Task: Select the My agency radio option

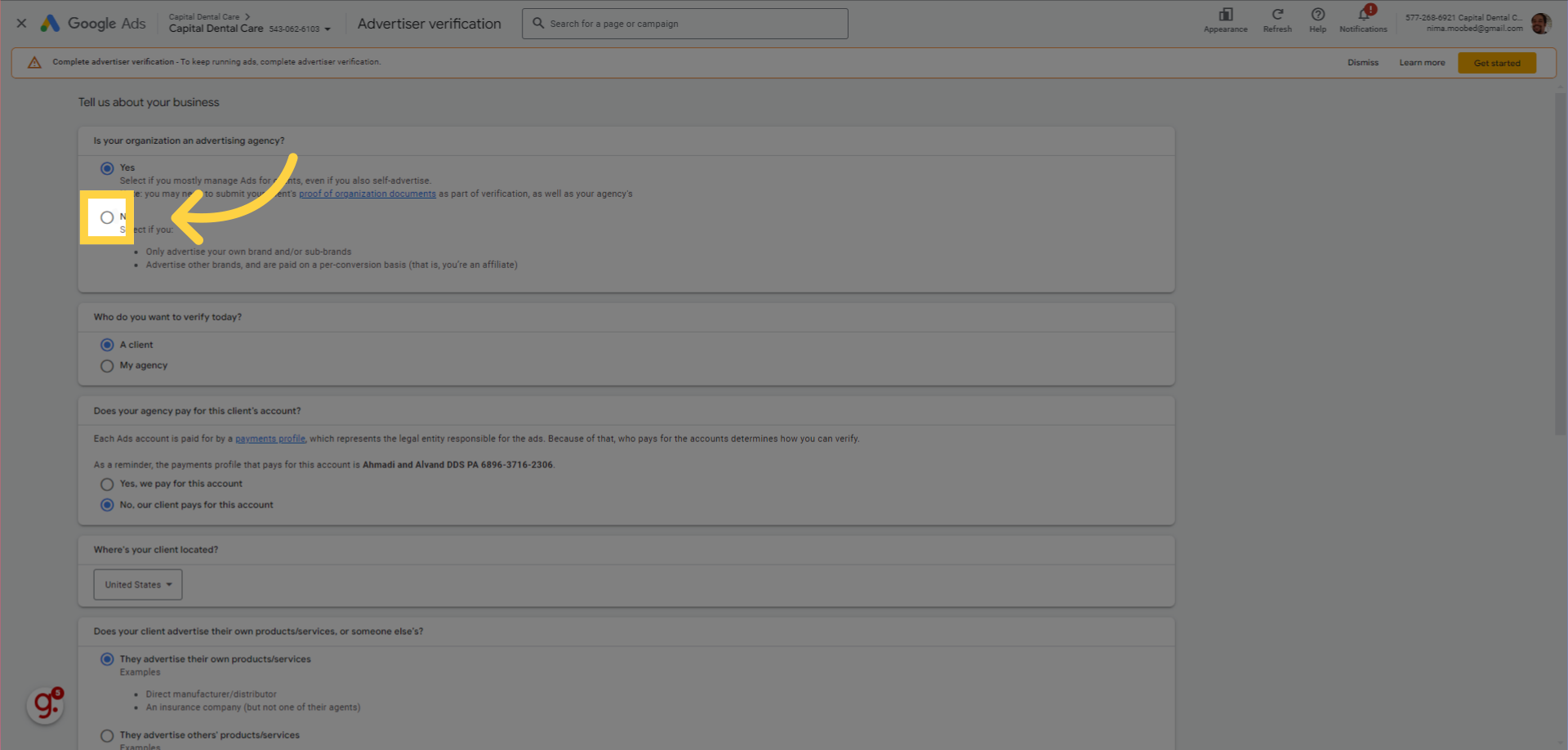Action: (x=107, y=366)
